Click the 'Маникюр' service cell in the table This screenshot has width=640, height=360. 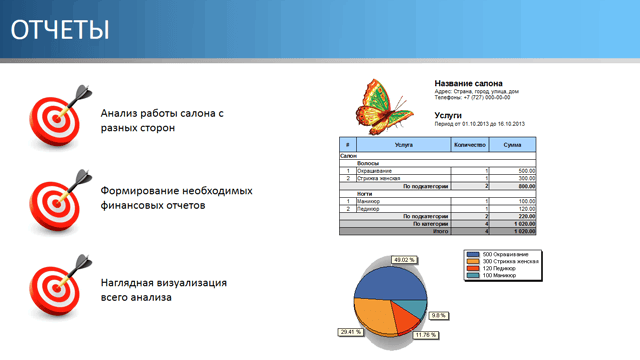pos(404,201)
